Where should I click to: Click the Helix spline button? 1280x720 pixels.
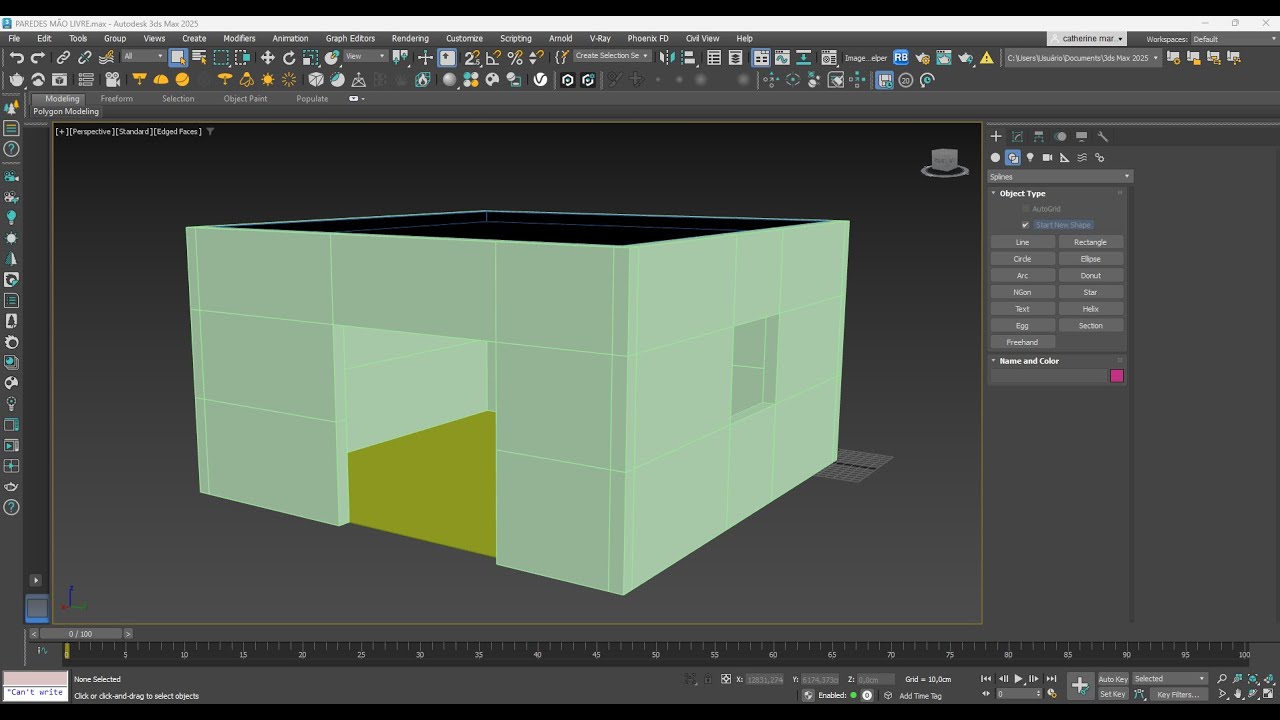pos(1090,309)
